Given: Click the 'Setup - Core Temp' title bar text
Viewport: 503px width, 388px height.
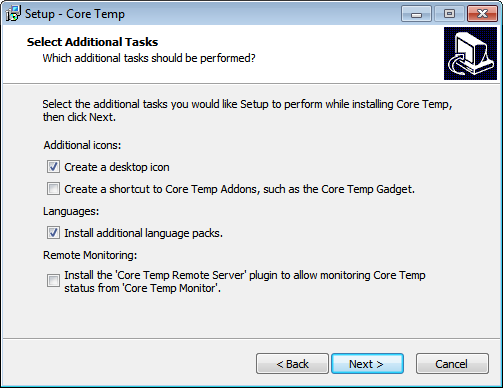Looking at the screenshot, I should pyautogui.click(x=75, y=14).
